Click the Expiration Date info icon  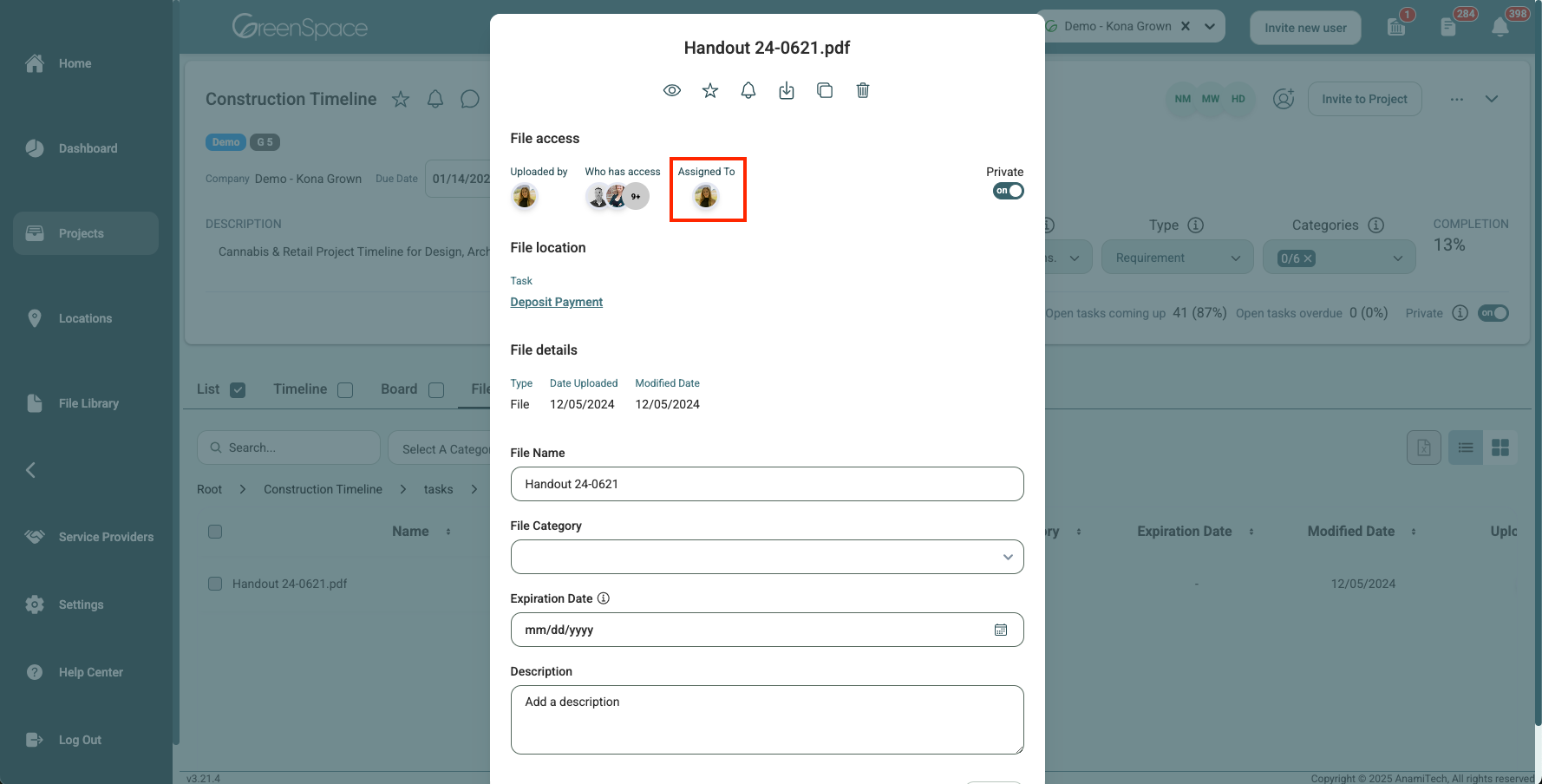point(604,598)
